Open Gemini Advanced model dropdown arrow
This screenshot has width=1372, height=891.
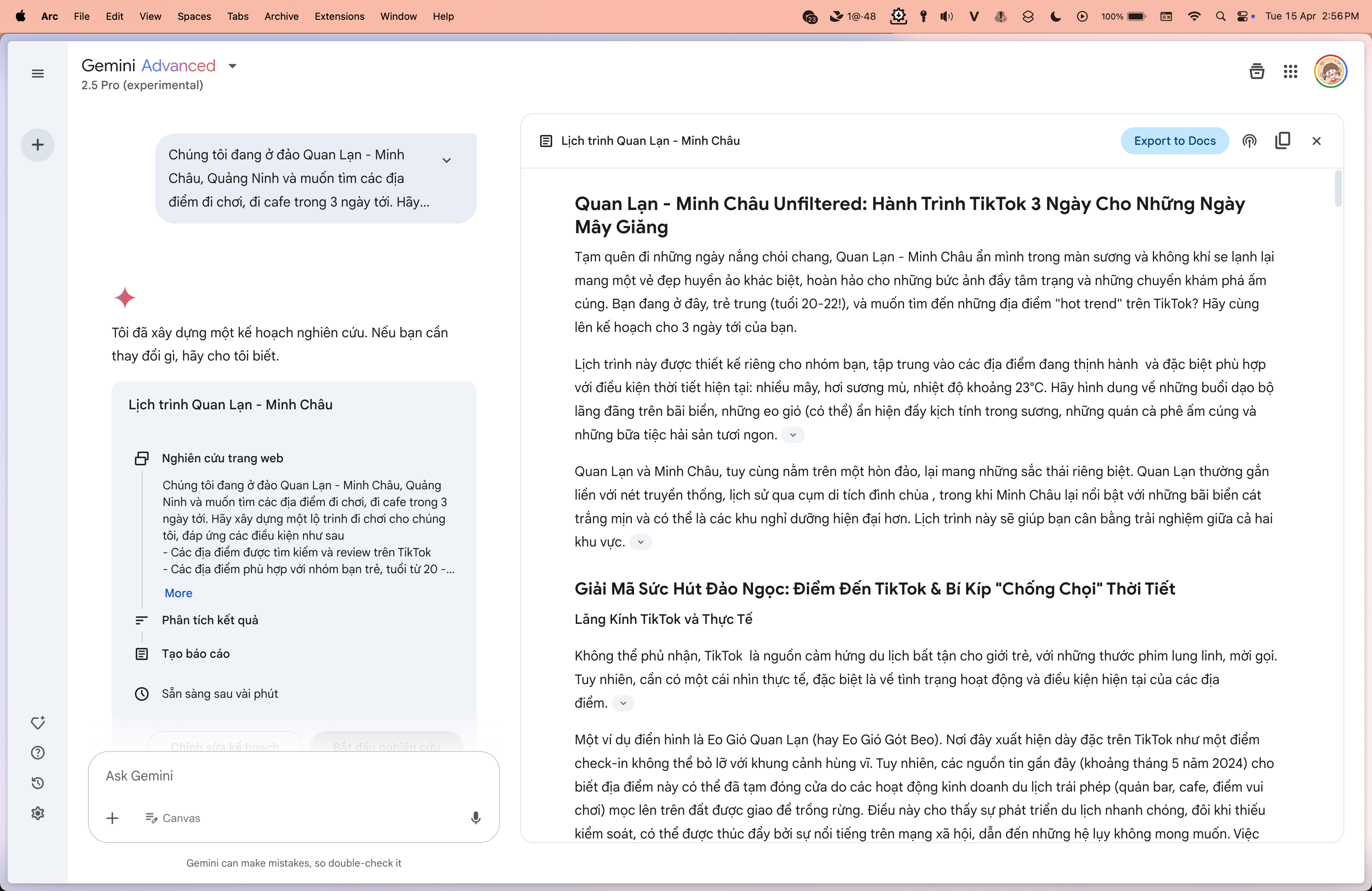point(232,66)
